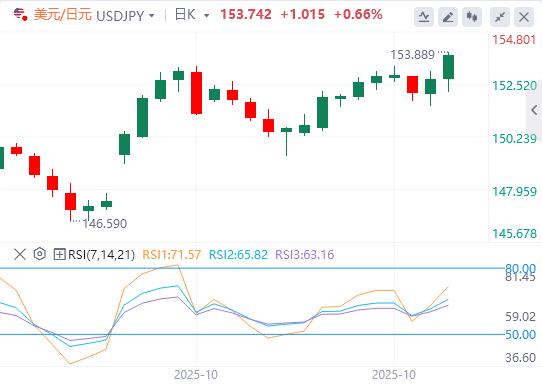Click the 59.02 RSI axis label
The height and width of the screenshot is (385, 542).
coord(521,317)
